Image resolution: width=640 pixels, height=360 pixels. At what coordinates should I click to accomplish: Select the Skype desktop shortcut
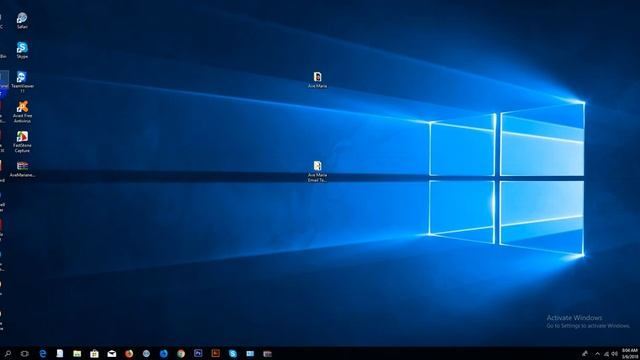click(x=22, y=51)
